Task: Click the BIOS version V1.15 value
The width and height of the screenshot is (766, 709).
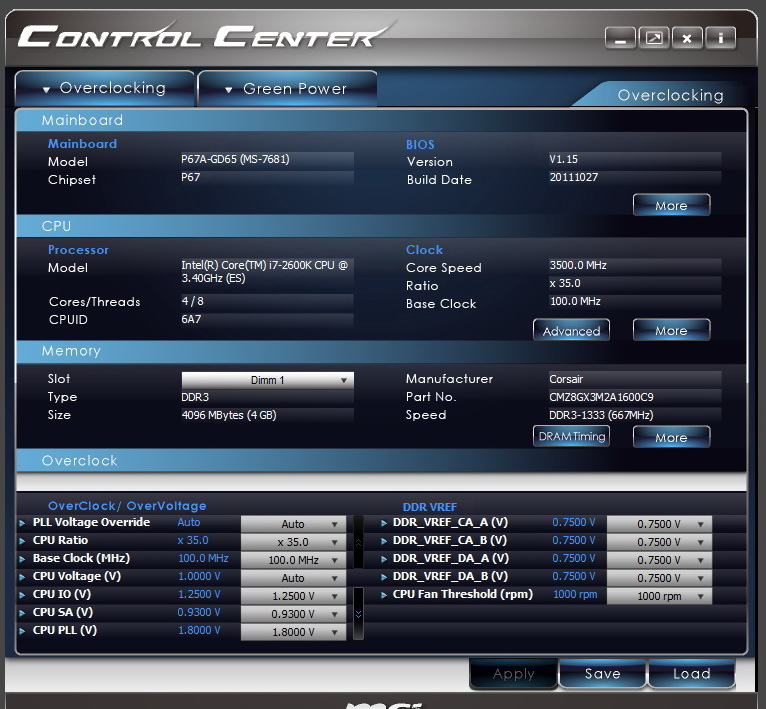Action: tap(563, 159)
